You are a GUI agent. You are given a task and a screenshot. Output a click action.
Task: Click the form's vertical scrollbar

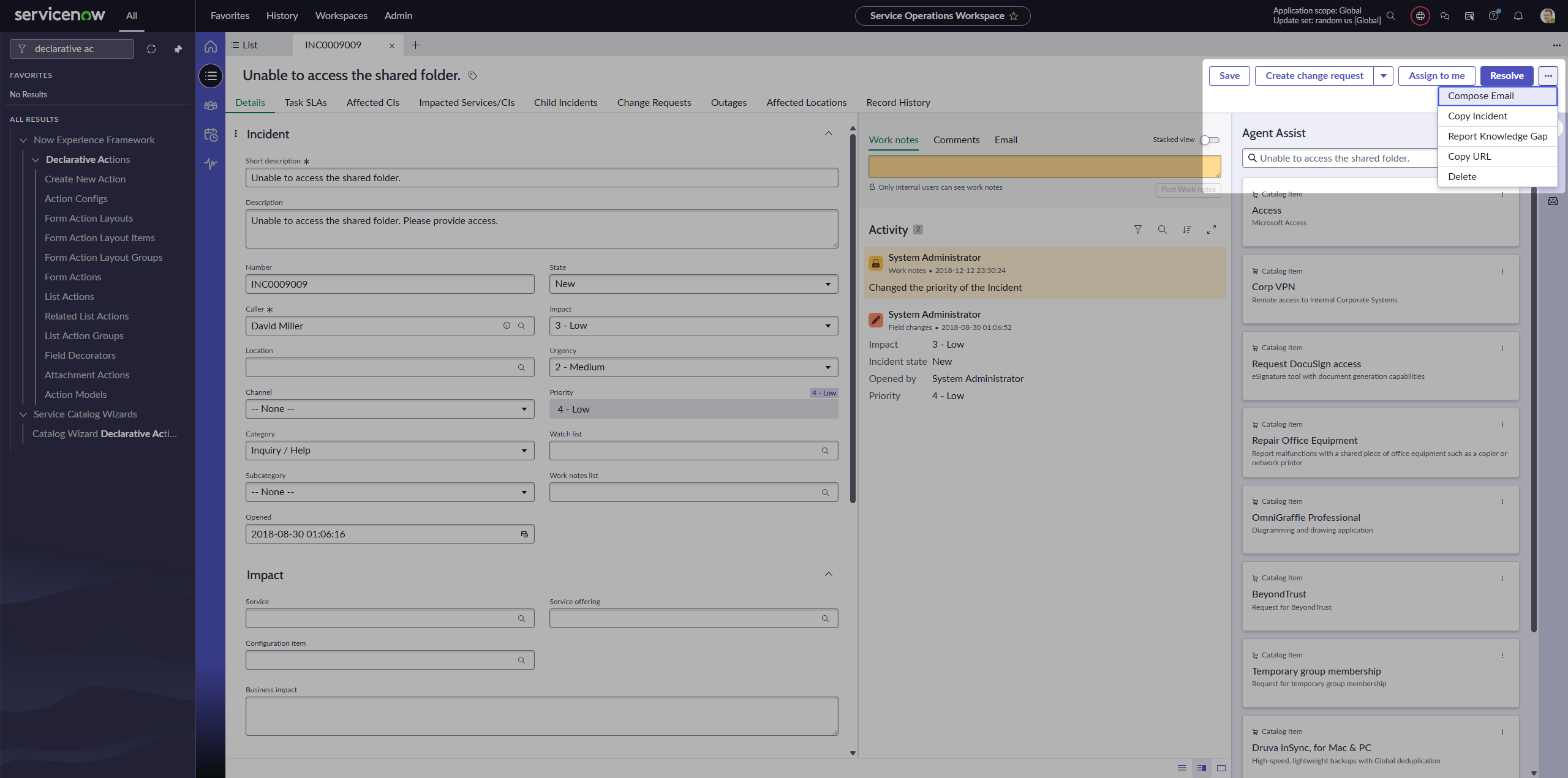853,318
